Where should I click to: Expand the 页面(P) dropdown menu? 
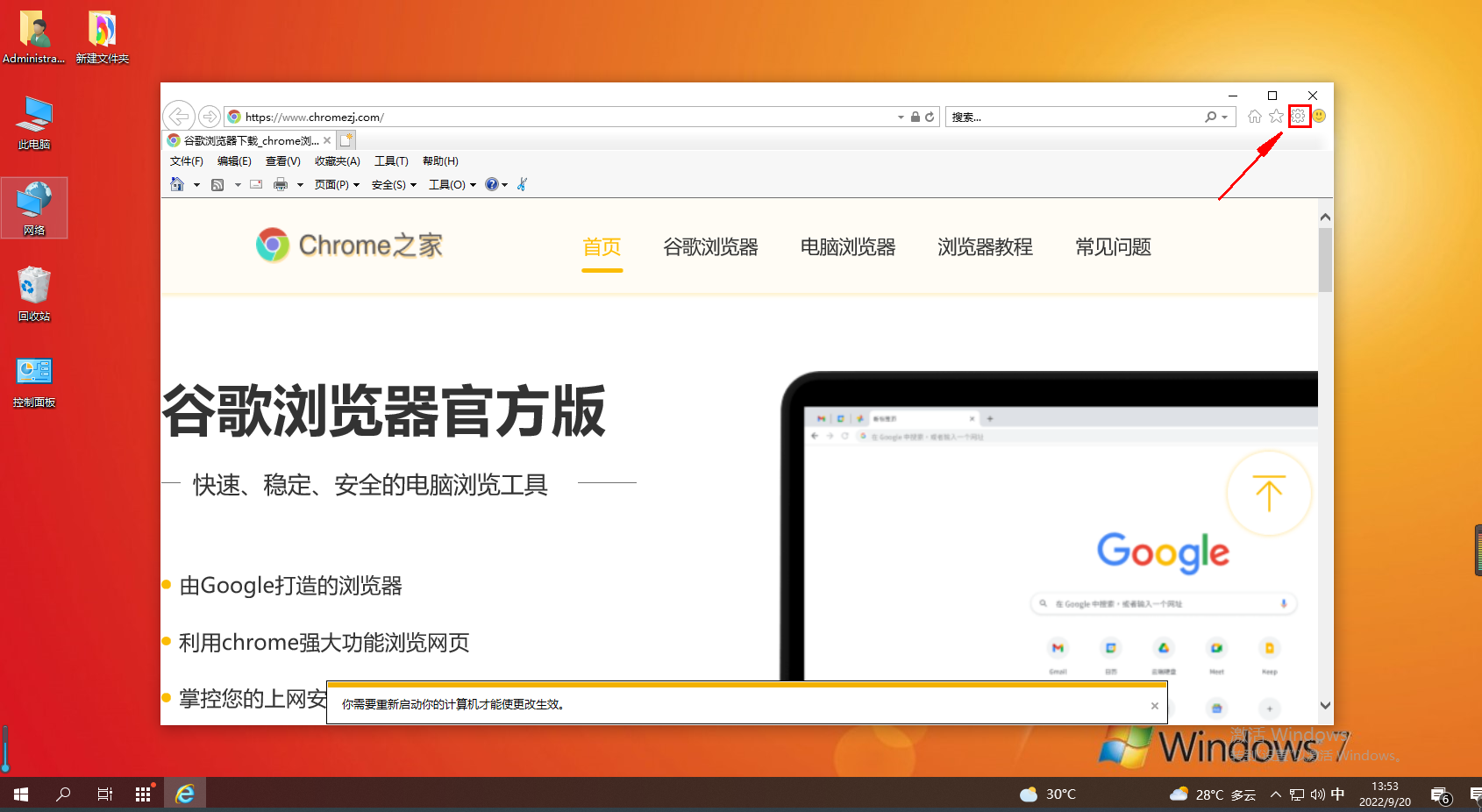click(x=333, y=184)
